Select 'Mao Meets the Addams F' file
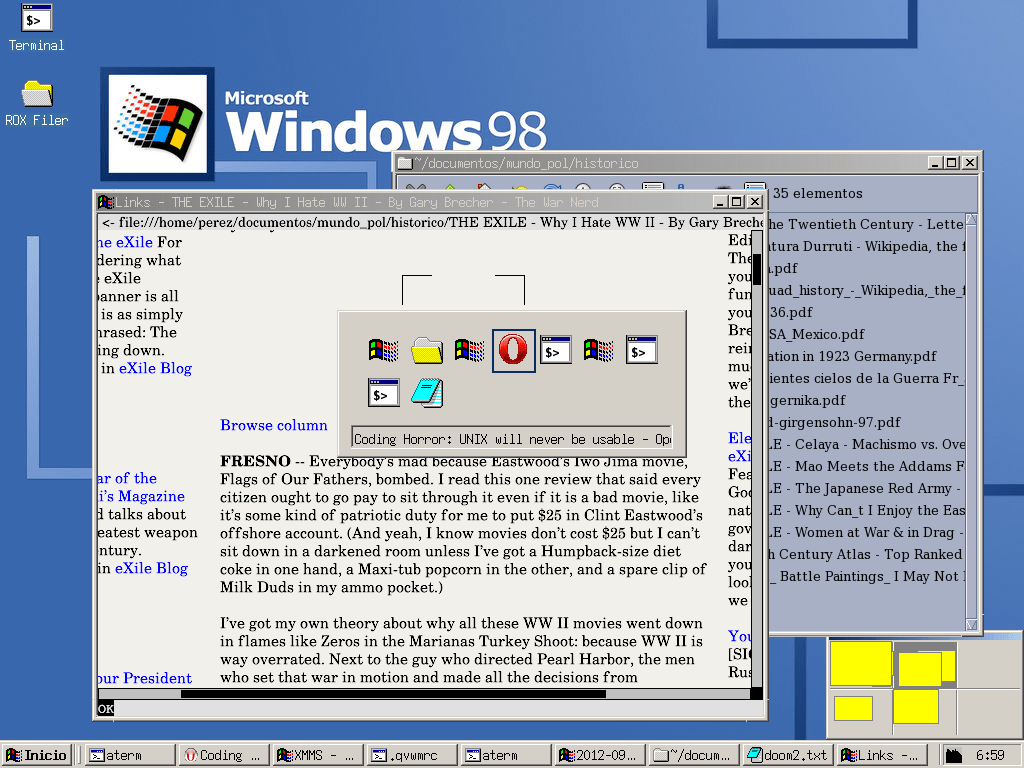The height and width of the screenshot is (768, 1024). [x=866, y=466]
